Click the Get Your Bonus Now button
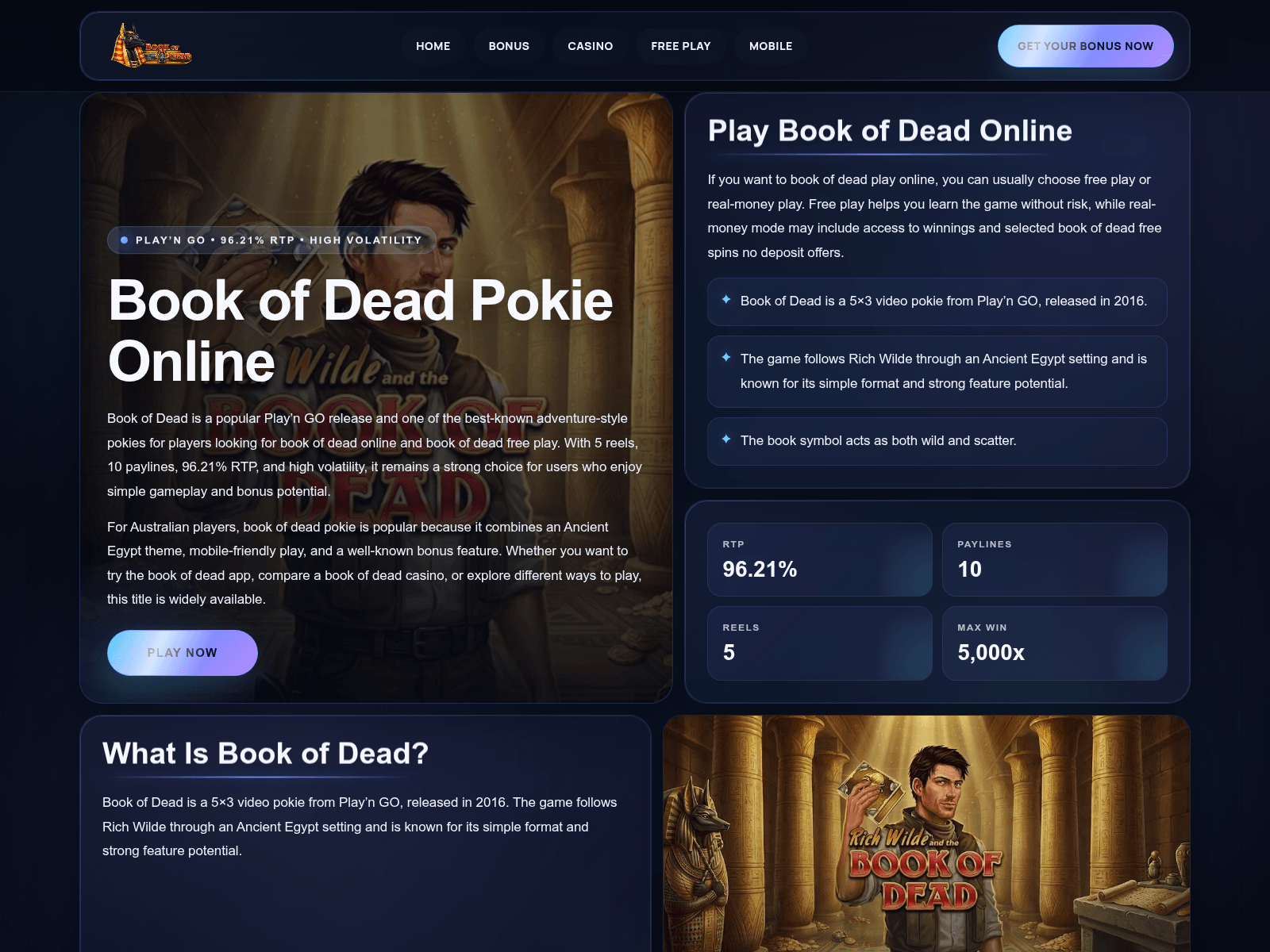 pos(1085,46)
